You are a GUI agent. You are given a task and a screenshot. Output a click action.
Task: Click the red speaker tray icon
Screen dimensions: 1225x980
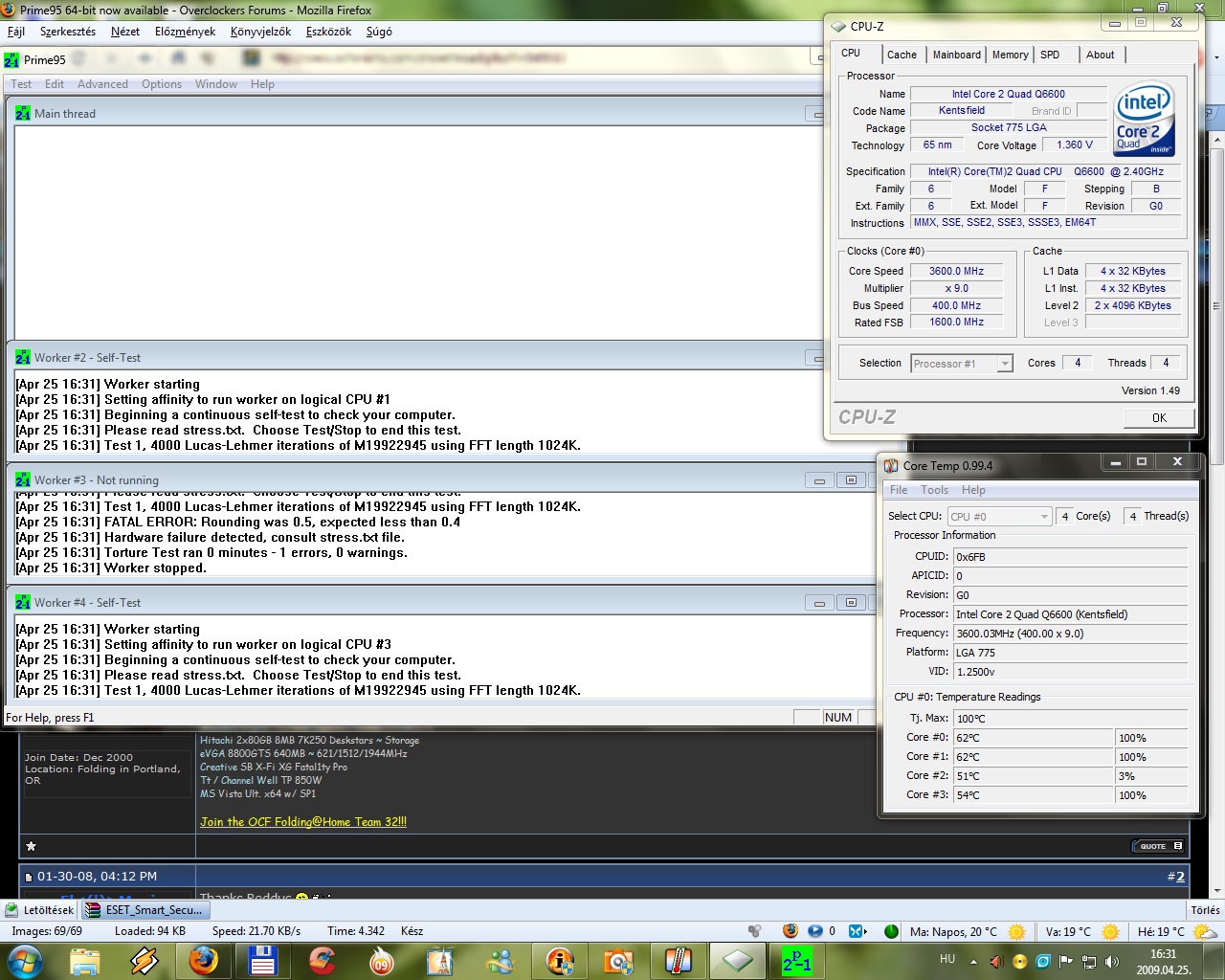tap(996, 962)
